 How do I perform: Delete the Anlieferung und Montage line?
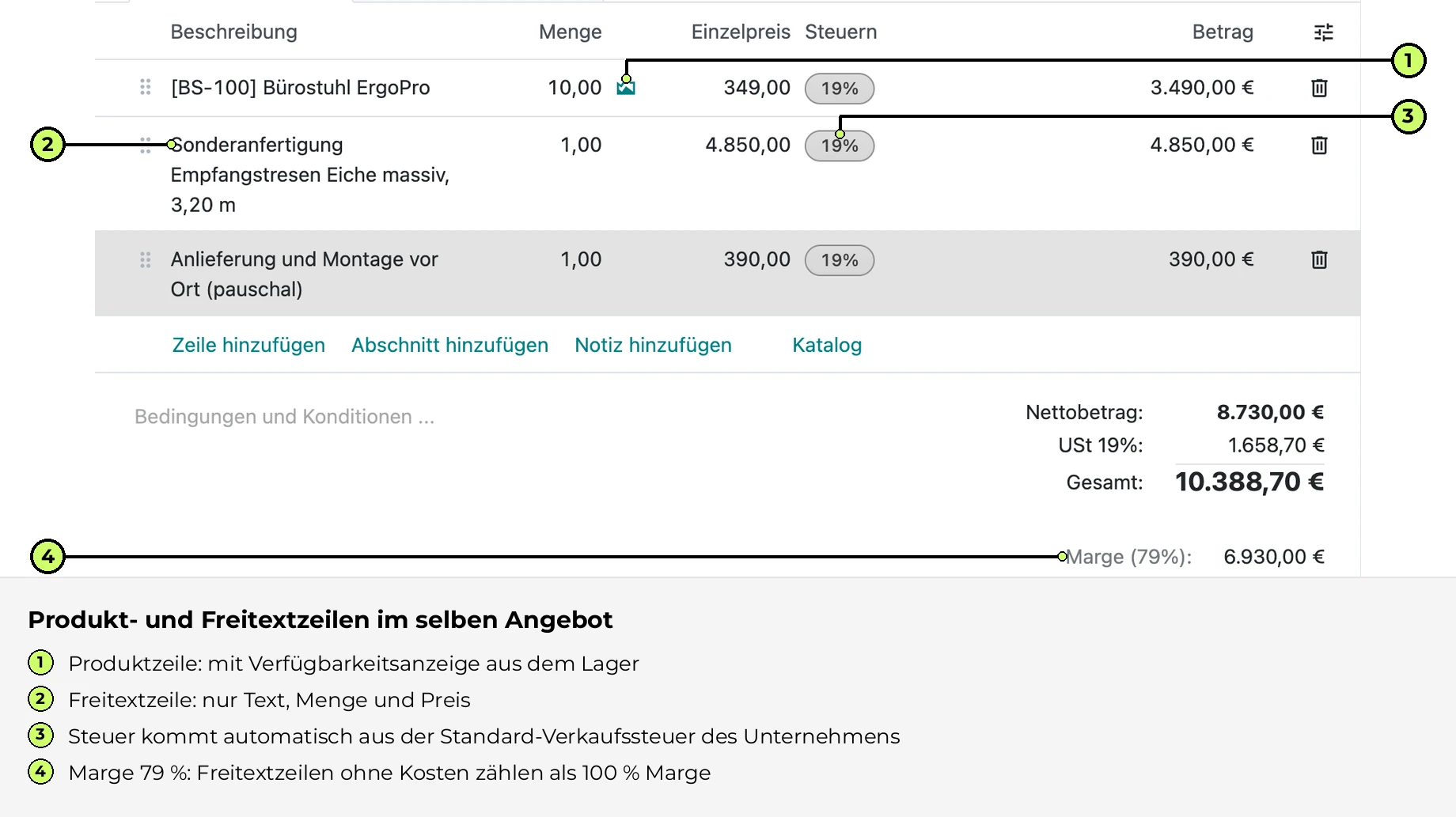pos(1319,259)
